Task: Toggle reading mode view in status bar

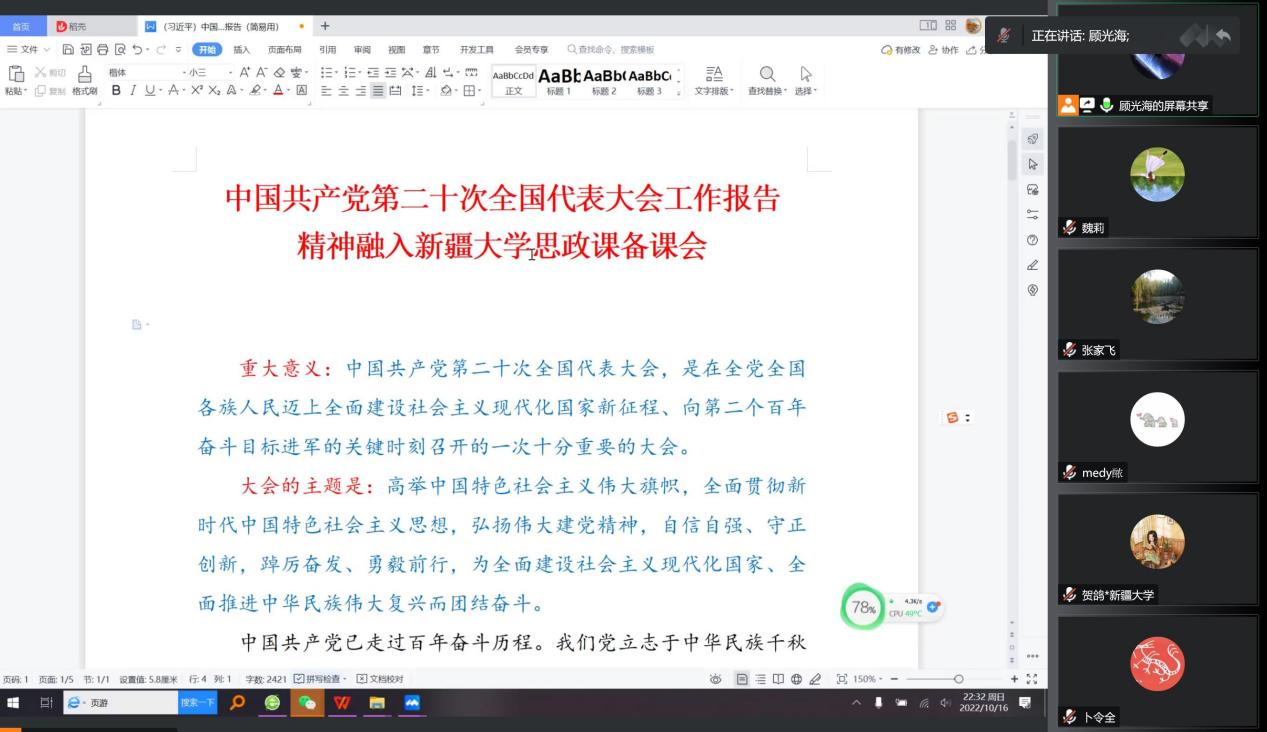Action: click(778, 679)
